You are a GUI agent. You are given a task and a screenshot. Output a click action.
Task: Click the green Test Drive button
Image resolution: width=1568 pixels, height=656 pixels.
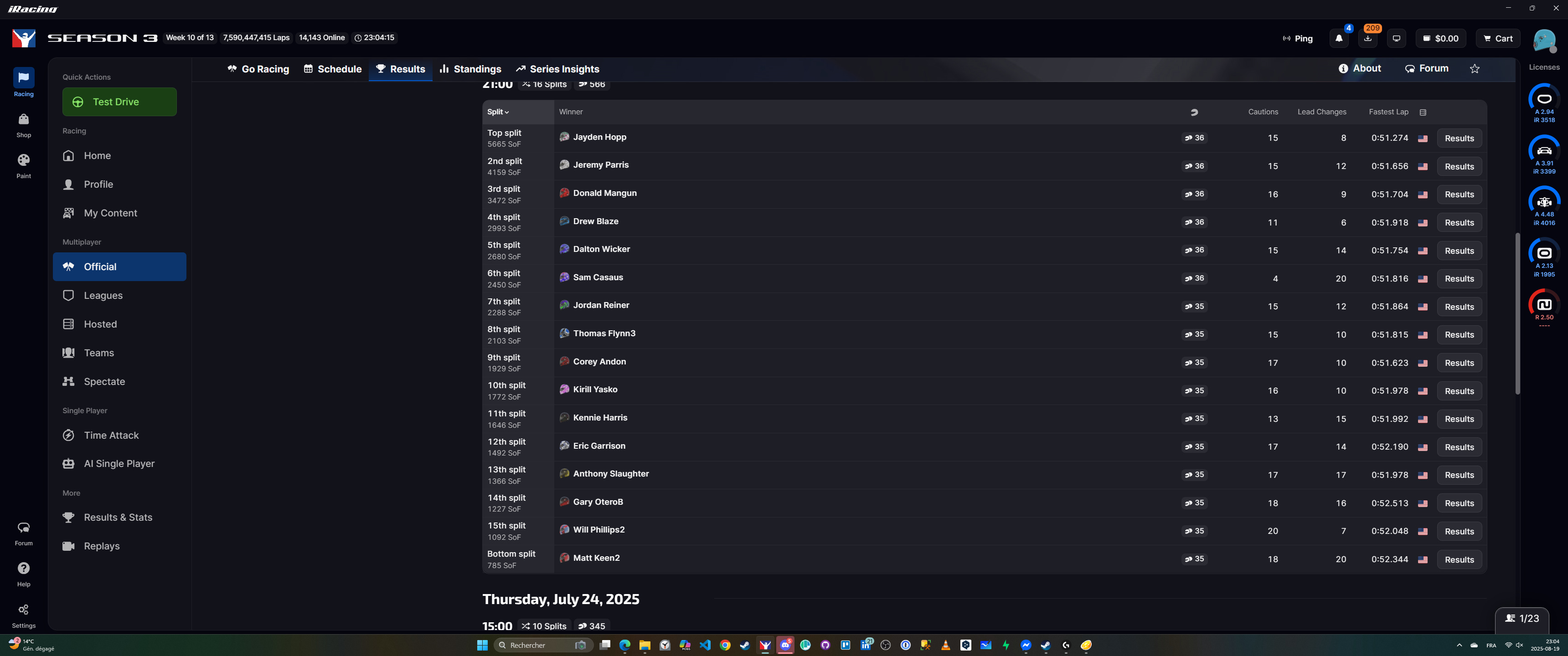tap(119, 102)
